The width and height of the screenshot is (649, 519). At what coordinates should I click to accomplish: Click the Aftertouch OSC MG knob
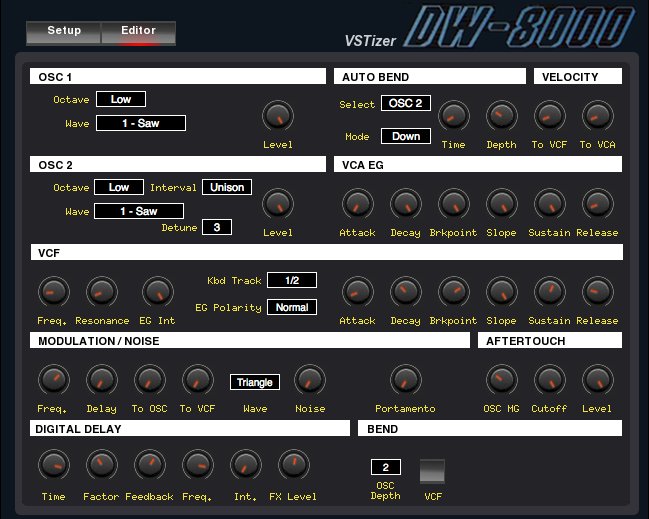[x=502, y=380]
